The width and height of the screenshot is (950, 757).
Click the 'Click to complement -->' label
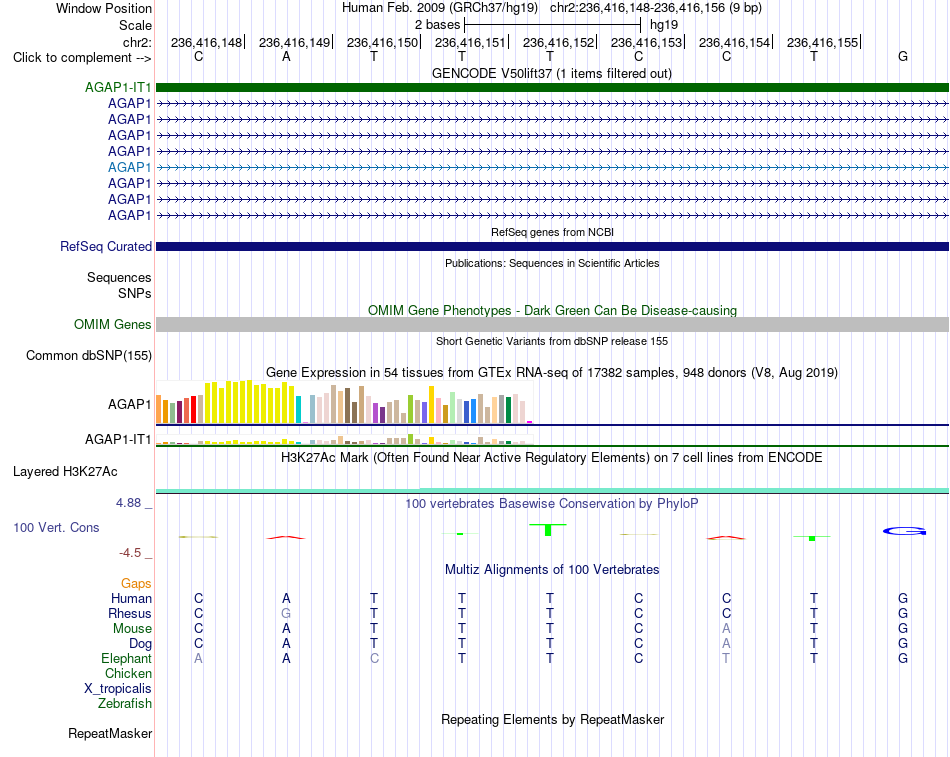82,58
